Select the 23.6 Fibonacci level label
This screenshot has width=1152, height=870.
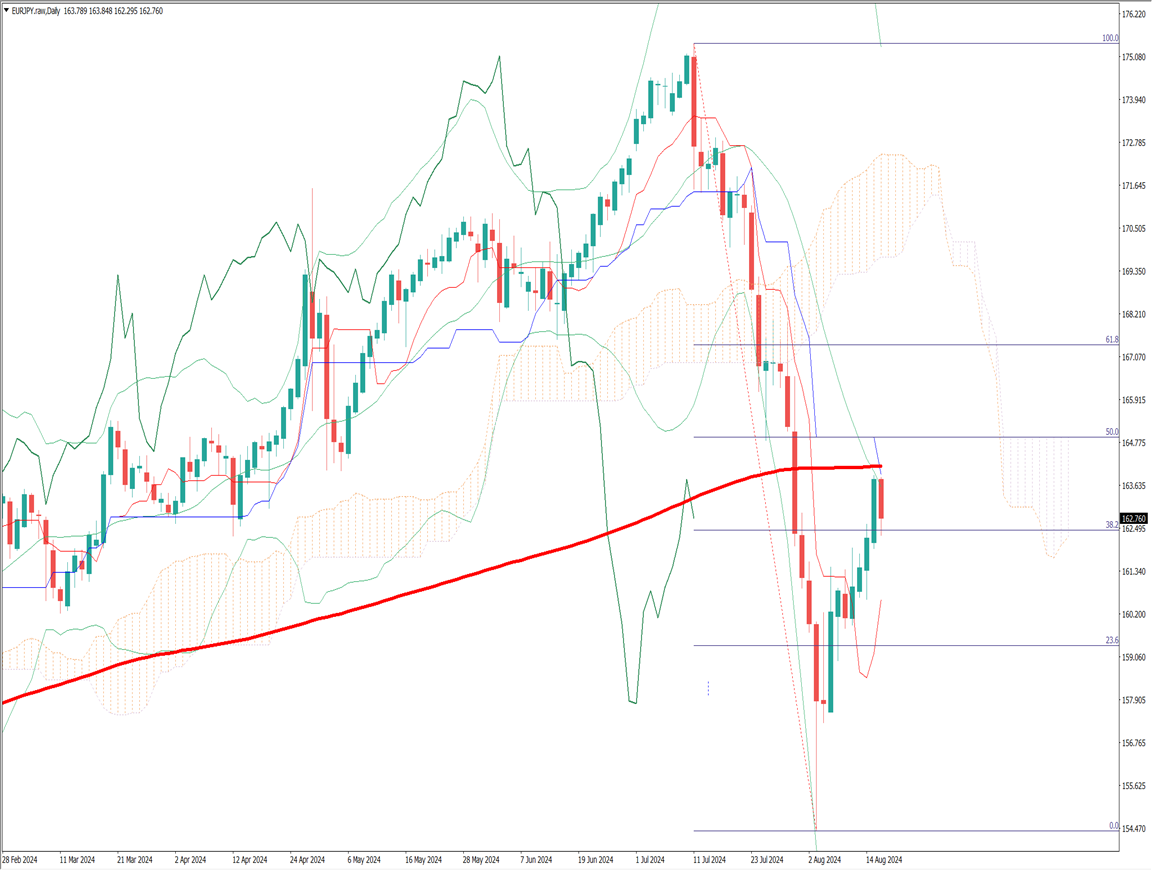[x=1110, y=640]
